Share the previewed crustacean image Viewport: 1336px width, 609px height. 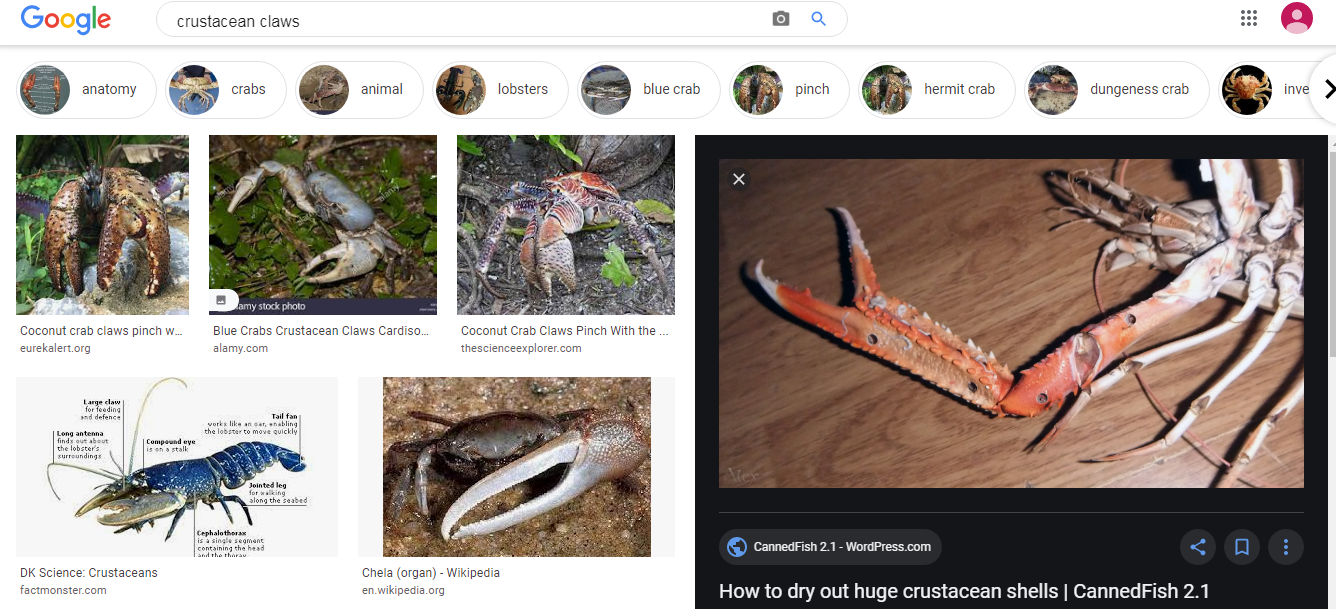pos(1198,547)
